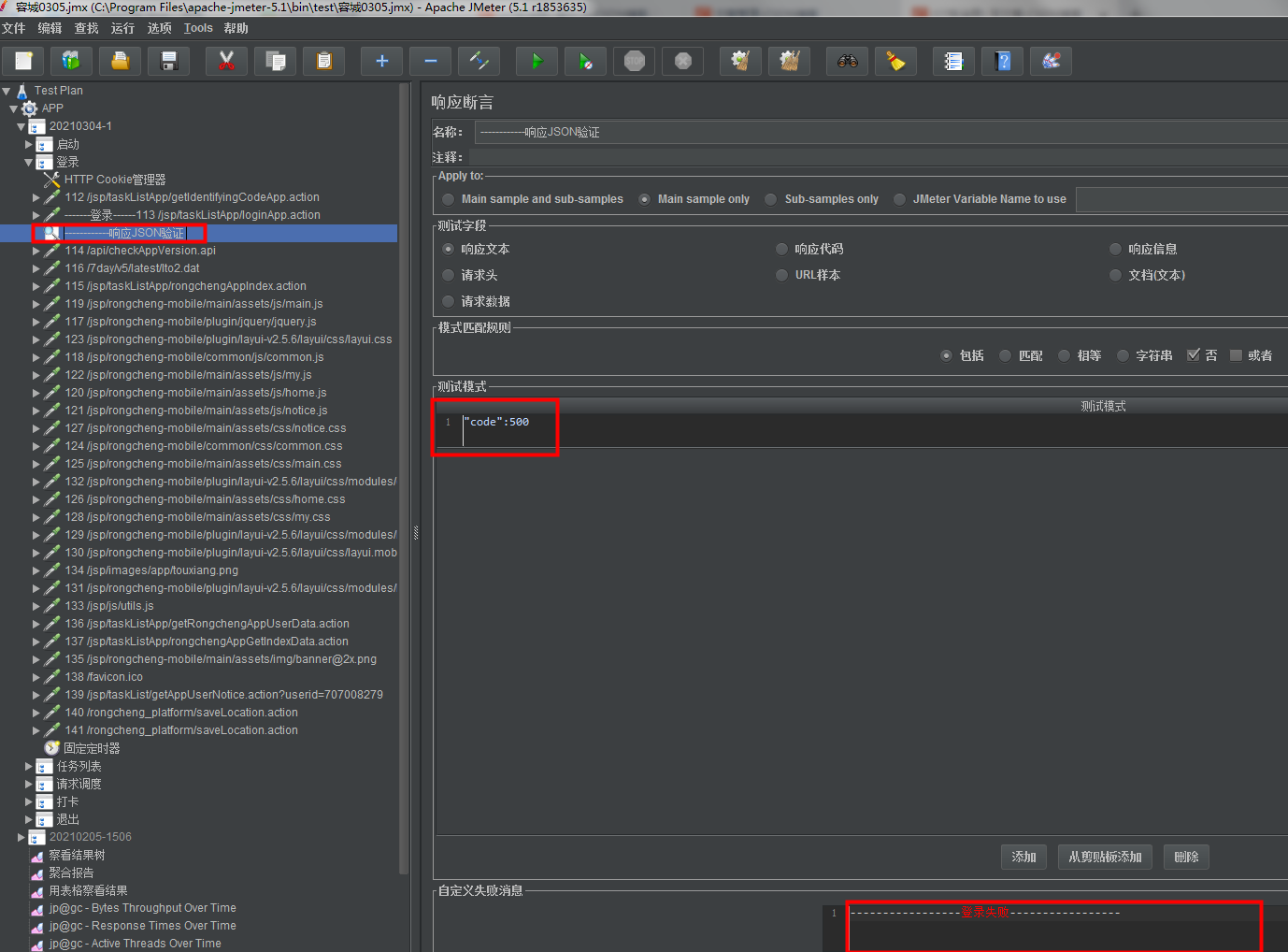Expand the 请求调度 node

click(28, 784)
